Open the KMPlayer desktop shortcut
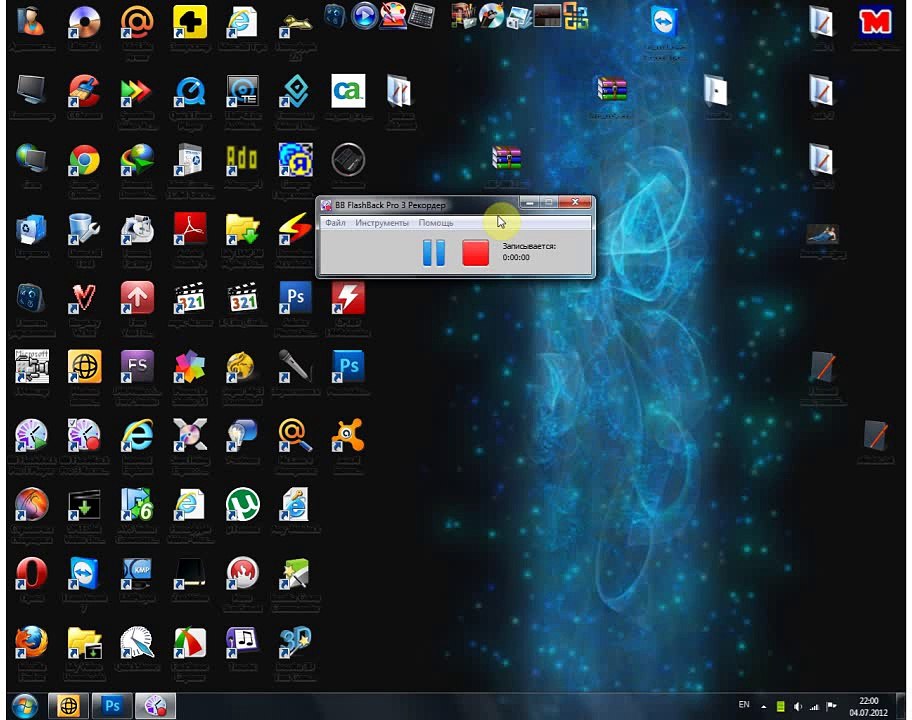 137,573
